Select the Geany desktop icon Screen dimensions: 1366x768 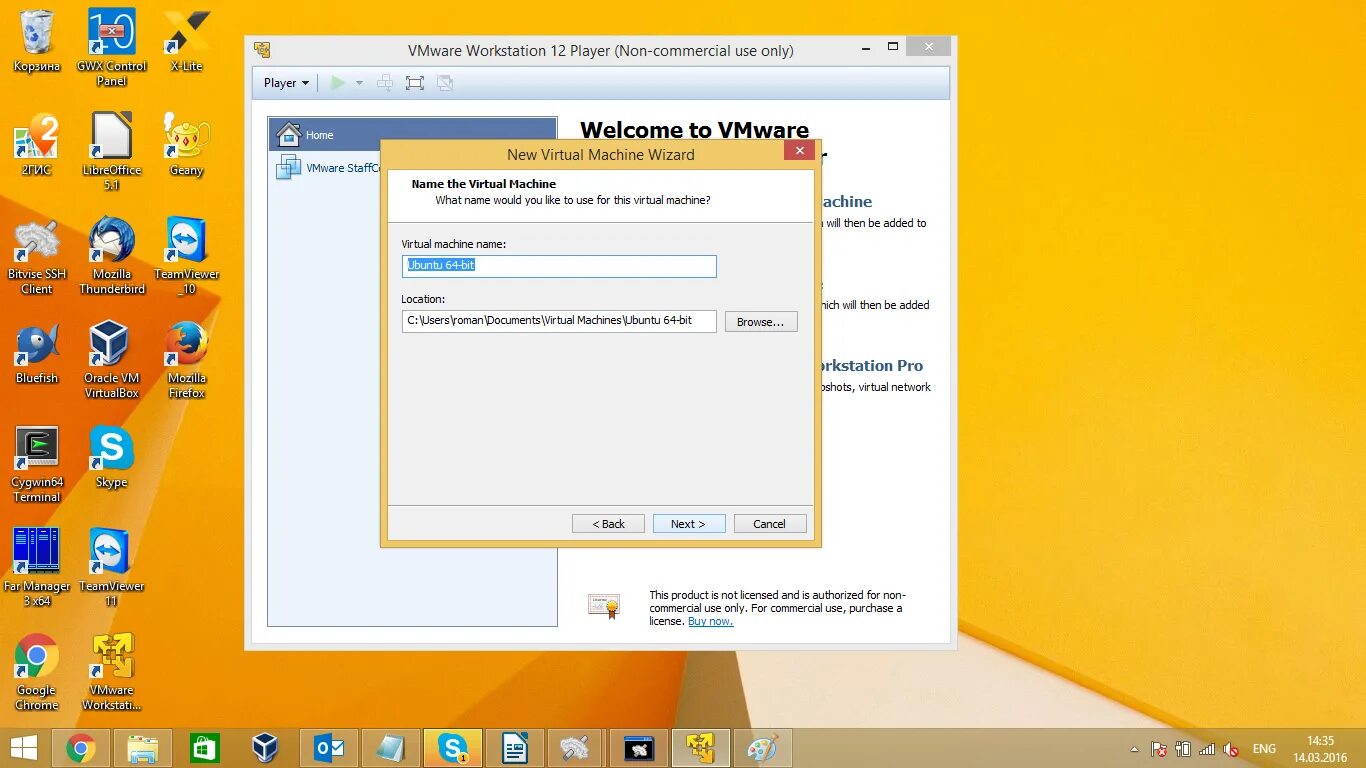point(186,145)
